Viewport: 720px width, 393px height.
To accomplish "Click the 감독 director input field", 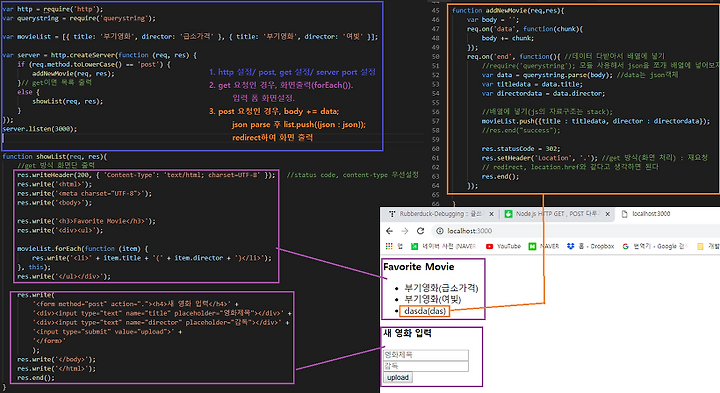I will click(426, 366).
